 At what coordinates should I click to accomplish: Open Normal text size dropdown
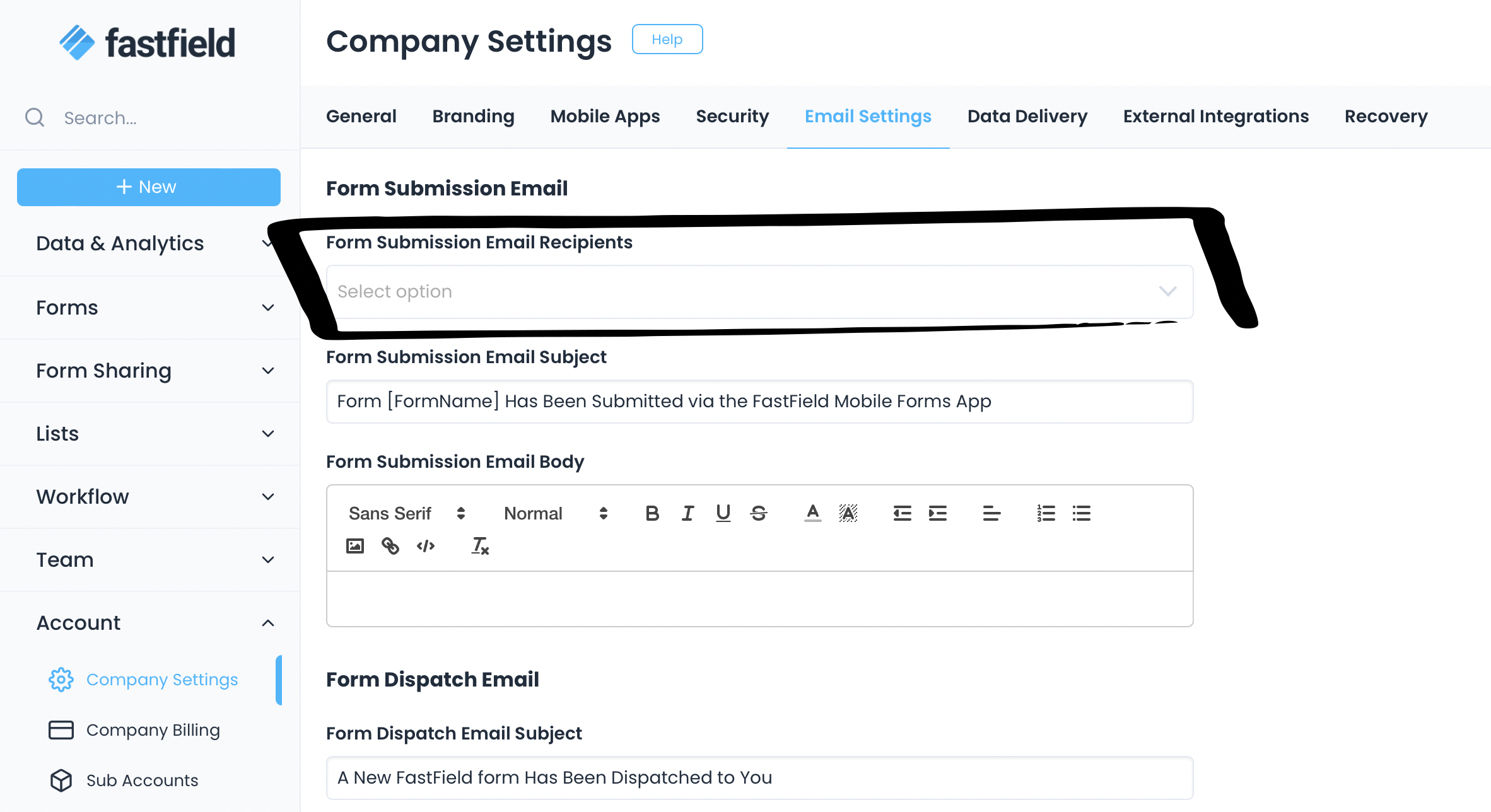click(555, 513)
